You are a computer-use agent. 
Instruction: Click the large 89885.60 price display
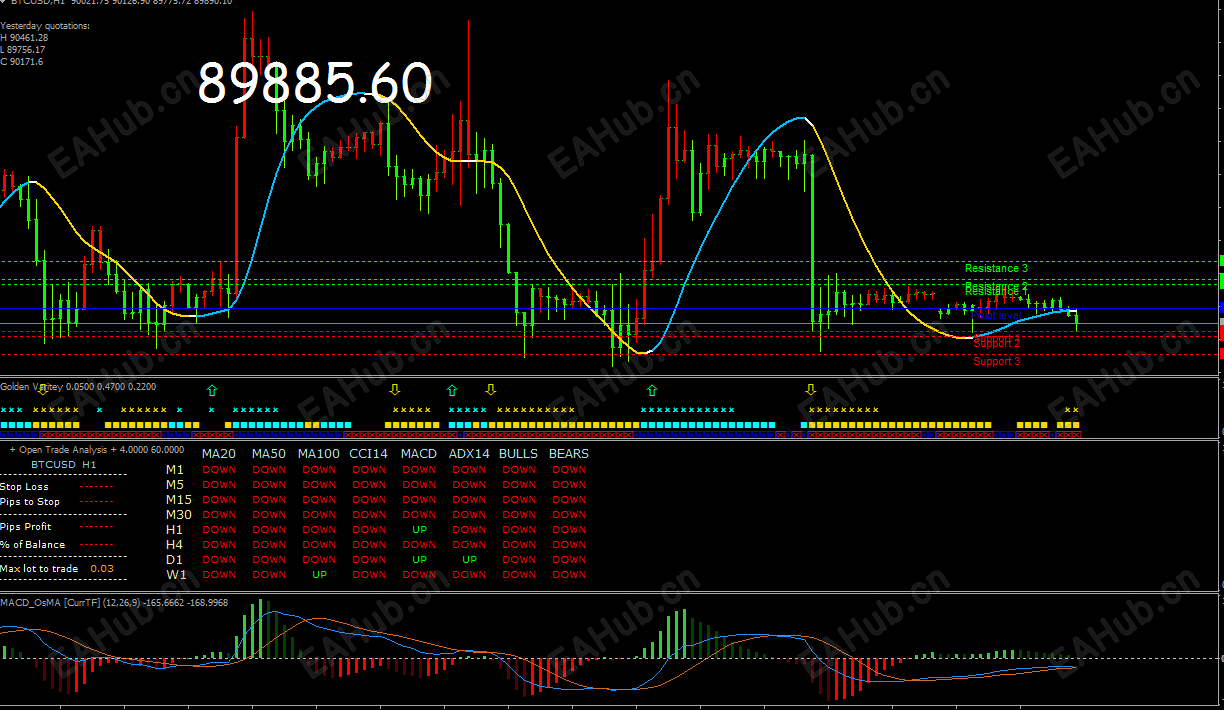(x=315, y=83)
